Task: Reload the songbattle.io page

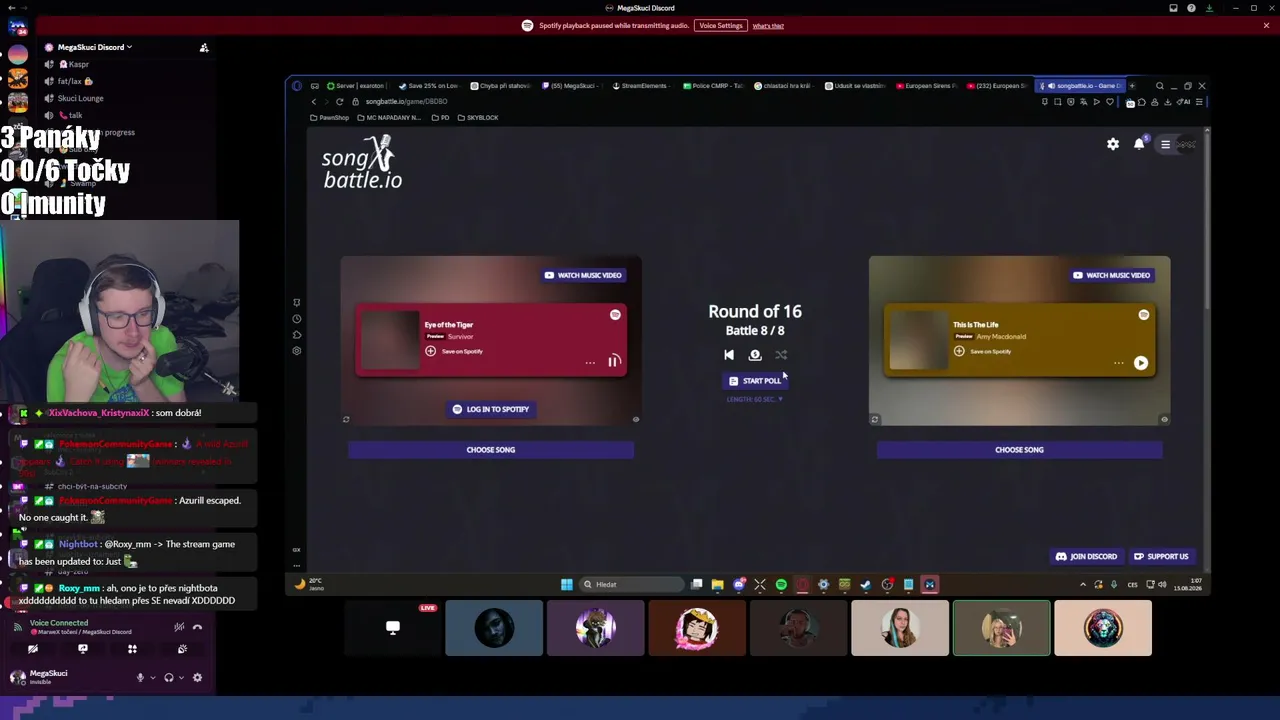Action: pyautogui.click(x=340, y=102)
